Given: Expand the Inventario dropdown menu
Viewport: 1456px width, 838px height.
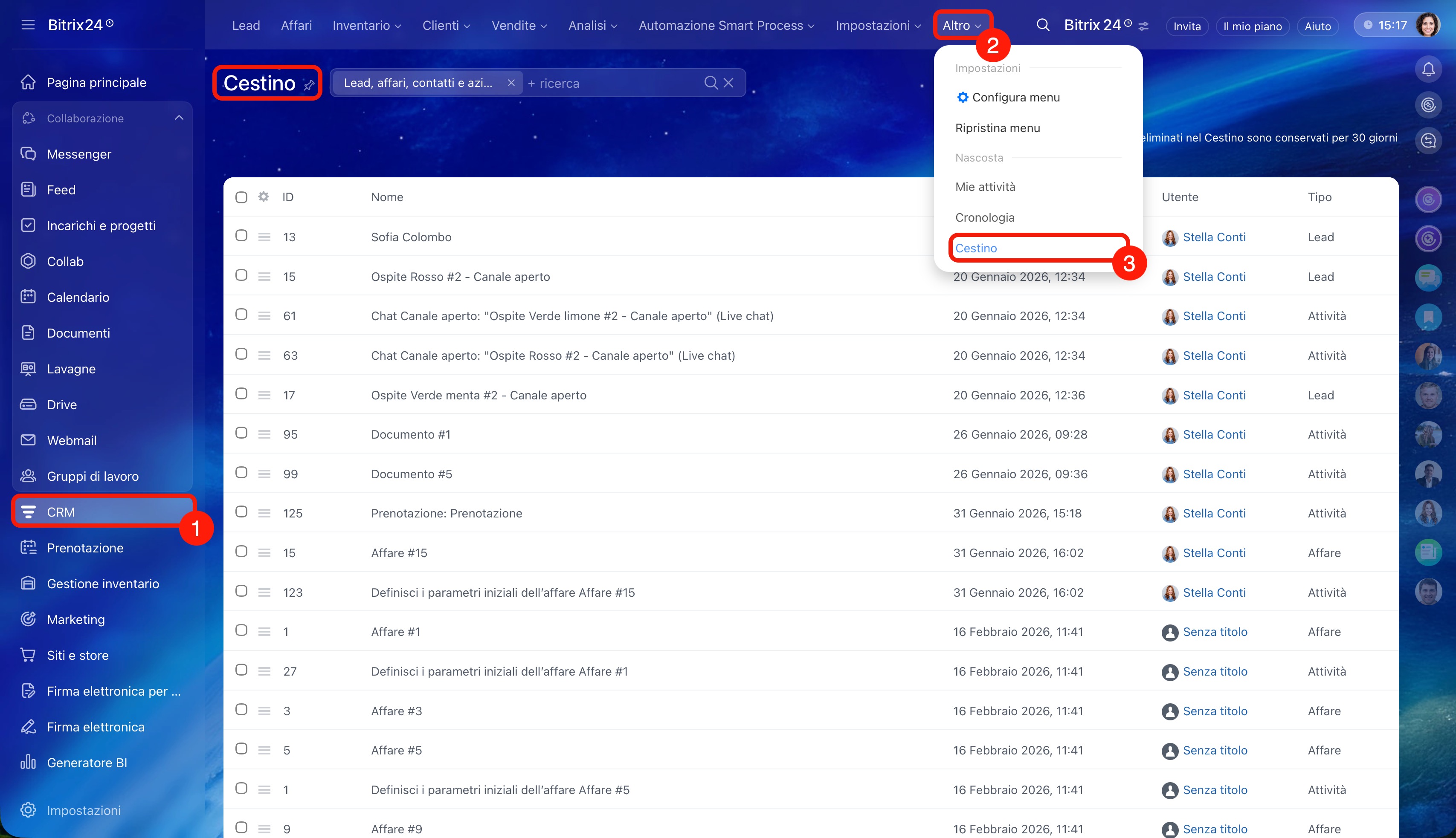Looking at the screenshot, I should point(367,26).
